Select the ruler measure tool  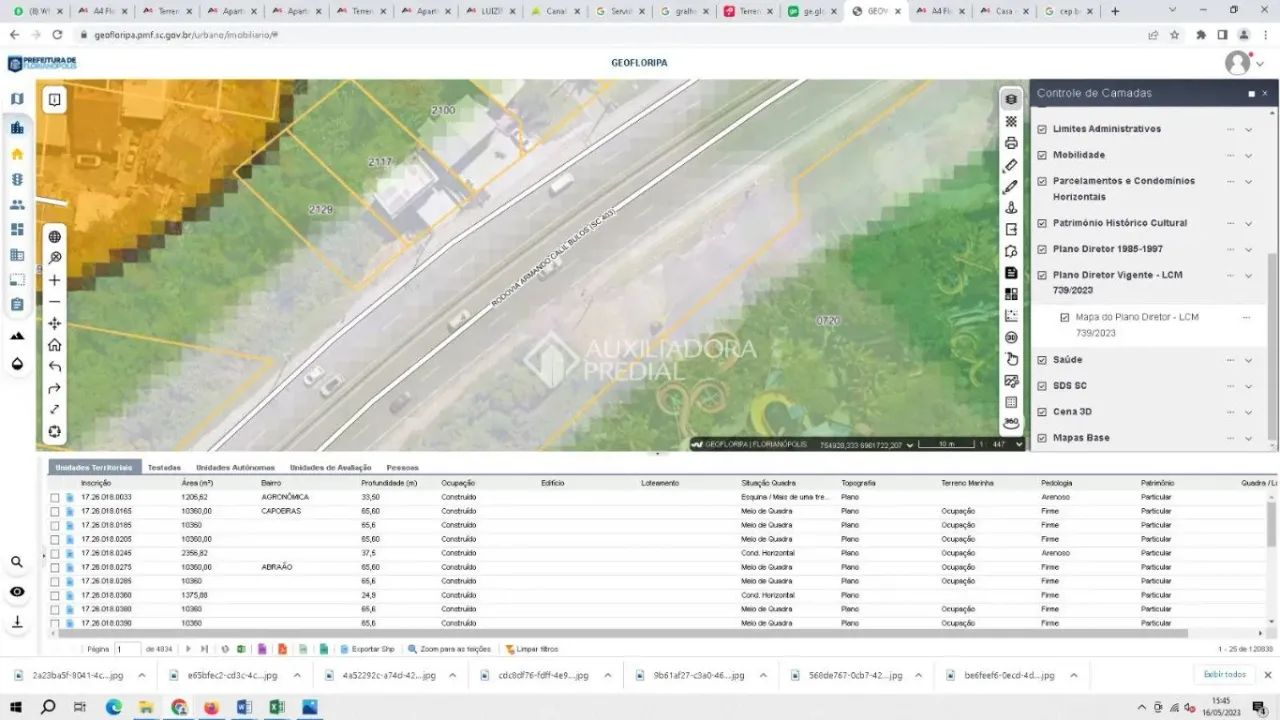(x=1011, y=165)
